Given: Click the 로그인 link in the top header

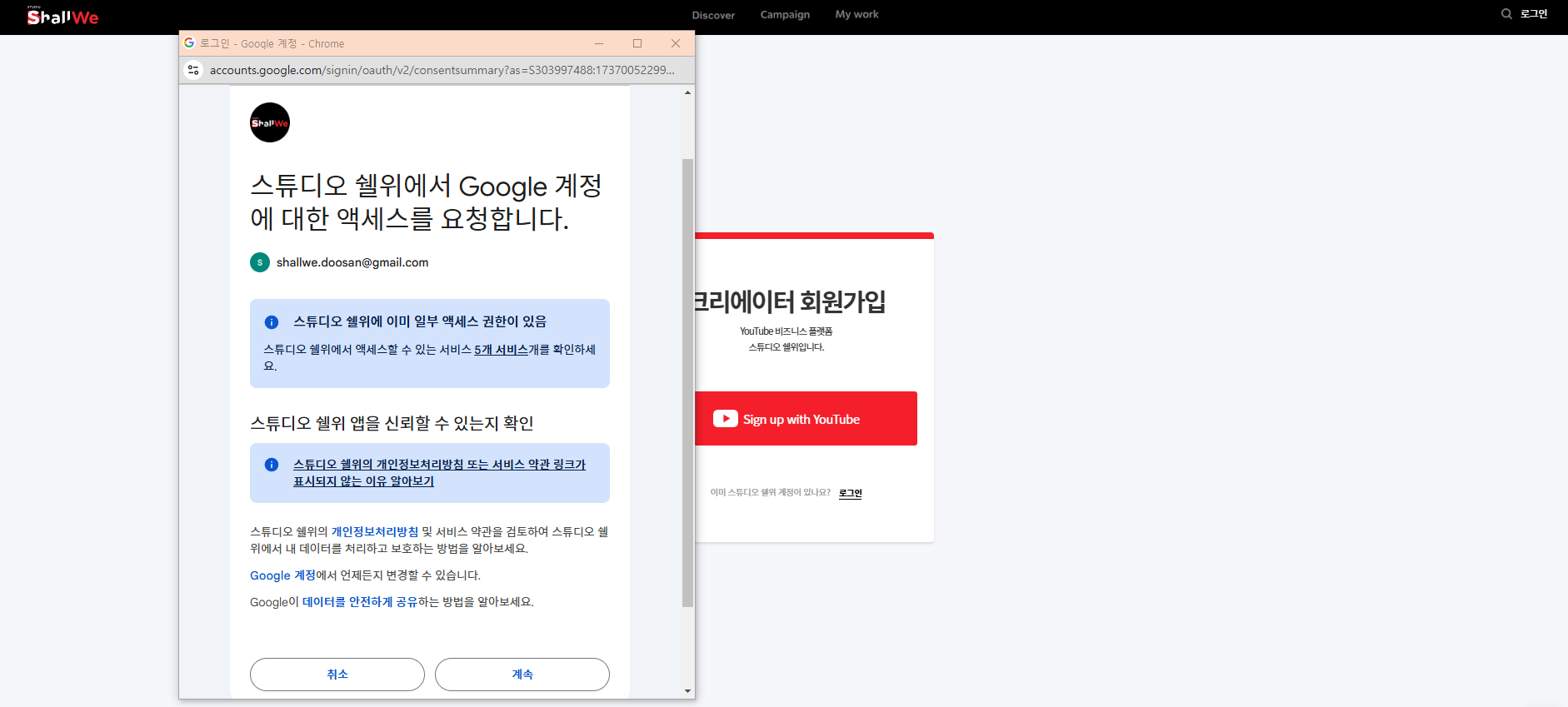Looking at the screenshot, I should coord(1534,14).
